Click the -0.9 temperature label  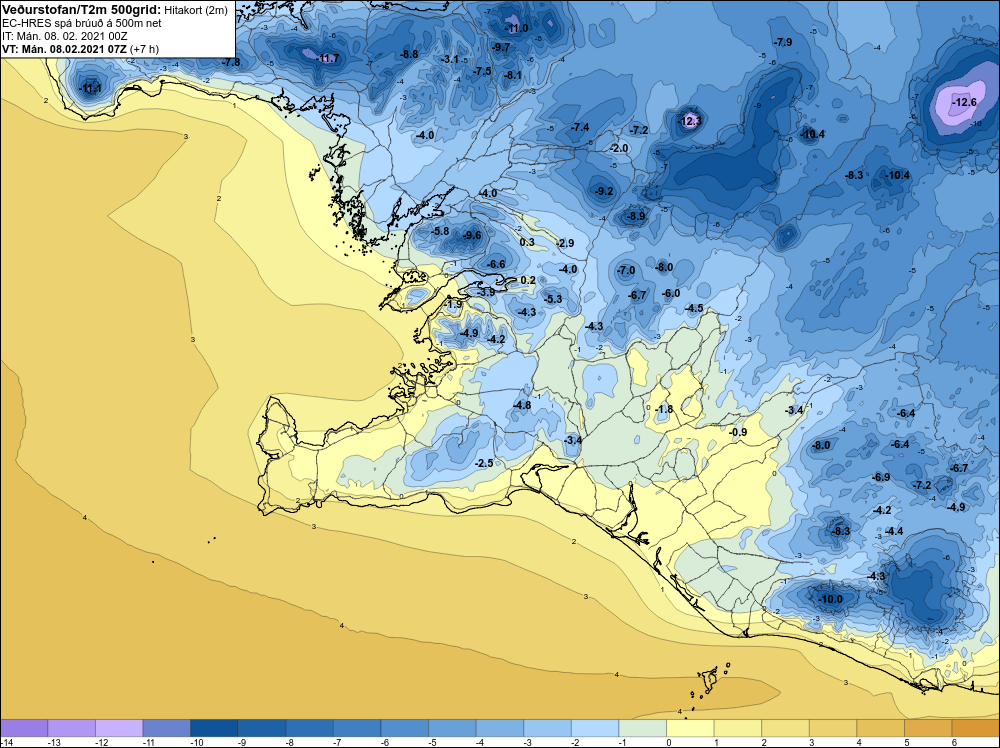tap(737, 432)
